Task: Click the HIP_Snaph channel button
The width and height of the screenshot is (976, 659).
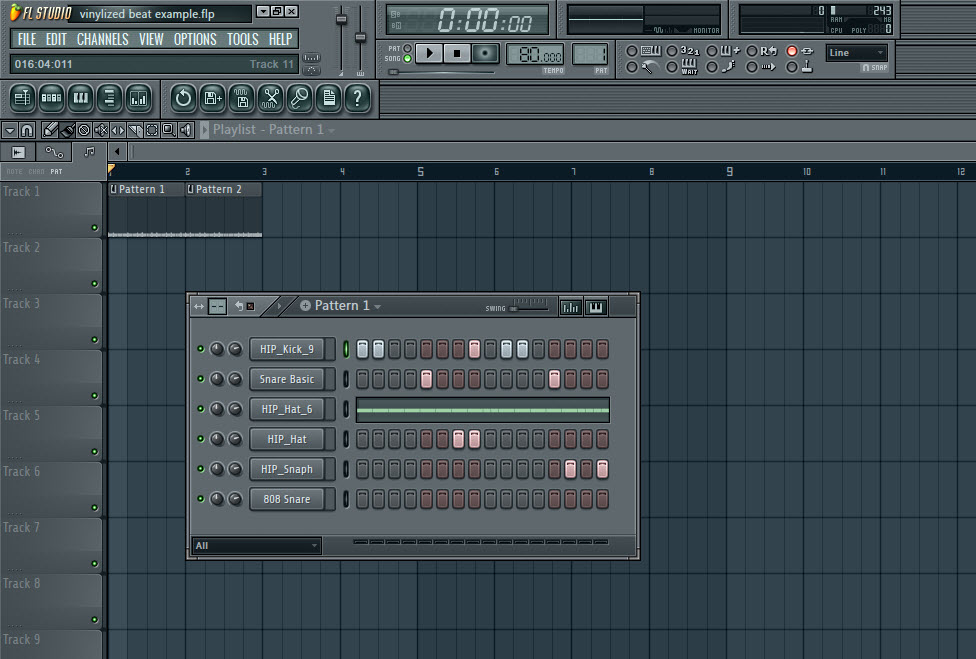Action: tap(287, 469)
